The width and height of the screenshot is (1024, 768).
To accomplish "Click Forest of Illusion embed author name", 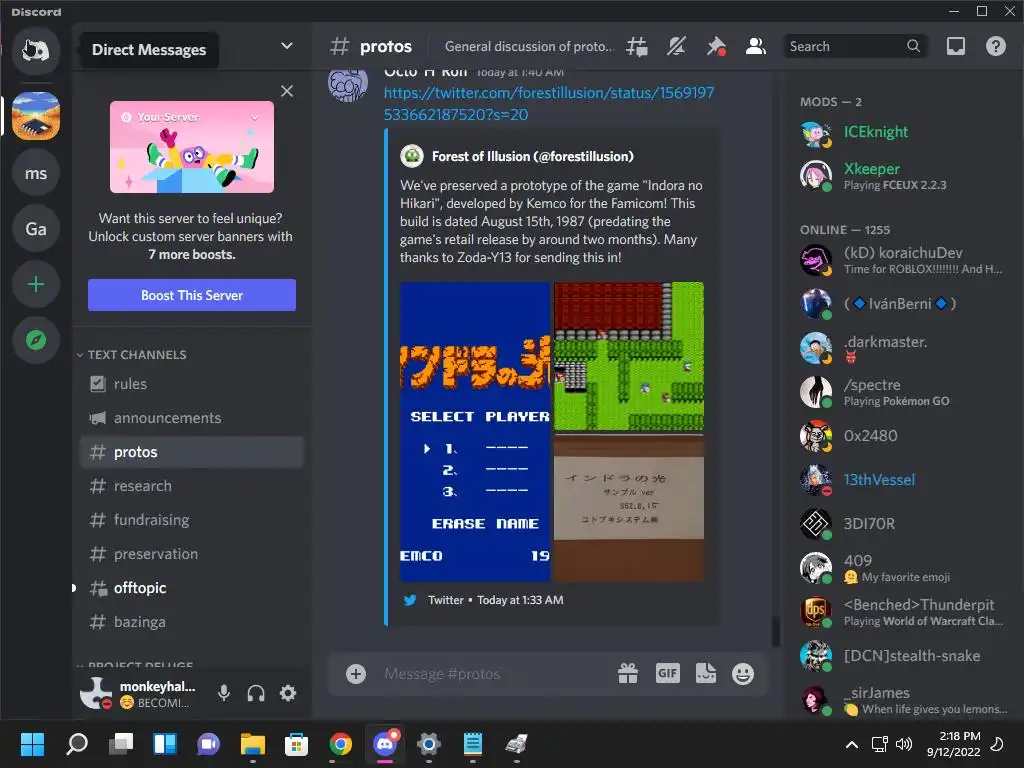I will [x=533, y=156].
